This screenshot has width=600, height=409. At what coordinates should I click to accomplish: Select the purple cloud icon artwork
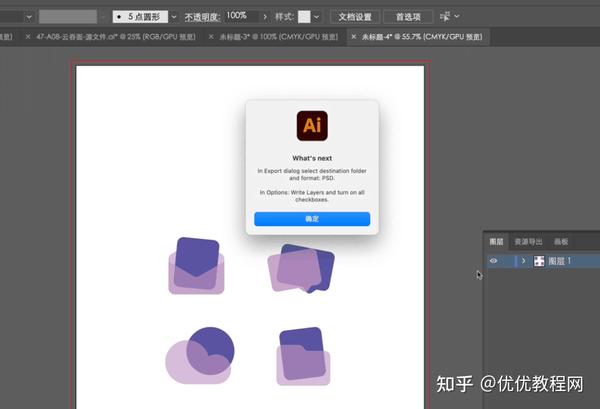(x=200, y=355)
